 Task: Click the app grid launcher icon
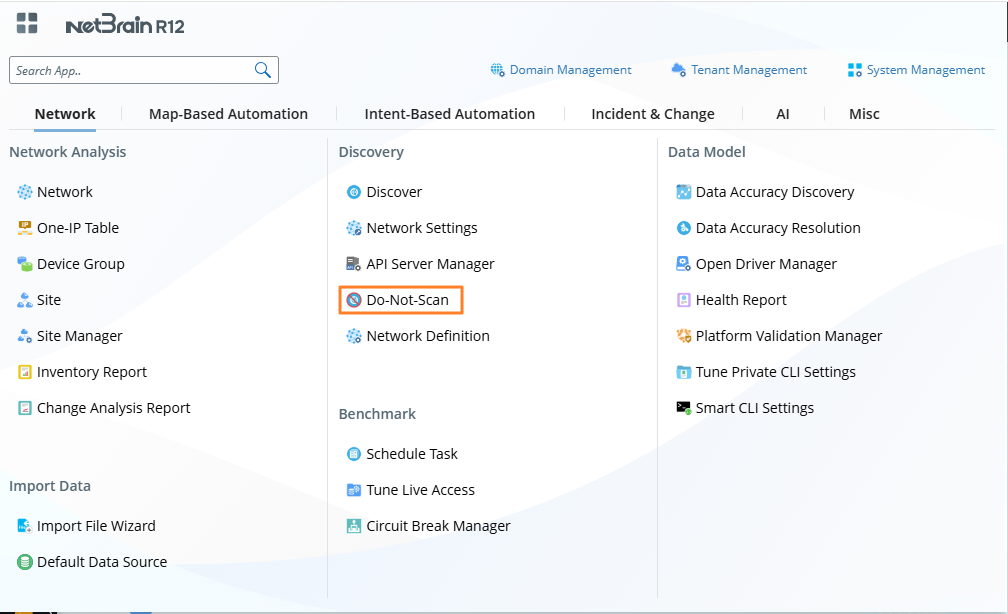(x=27, y=23)
